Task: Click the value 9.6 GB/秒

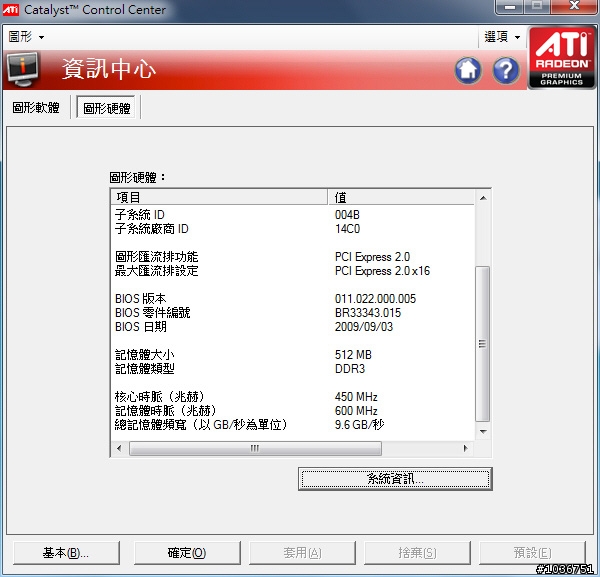Action: point(359,425)
